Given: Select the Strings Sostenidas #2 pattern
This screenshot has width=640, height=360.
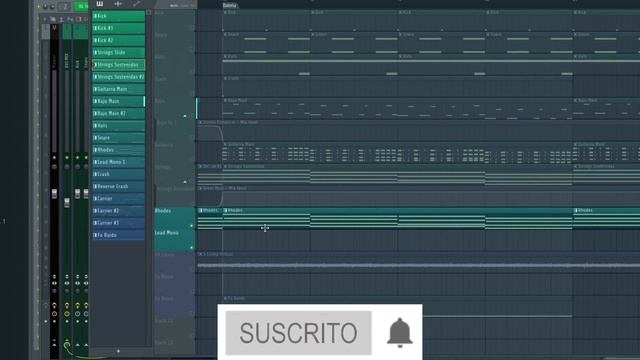Looking at the screenshot, I should [x=118, y=77].
